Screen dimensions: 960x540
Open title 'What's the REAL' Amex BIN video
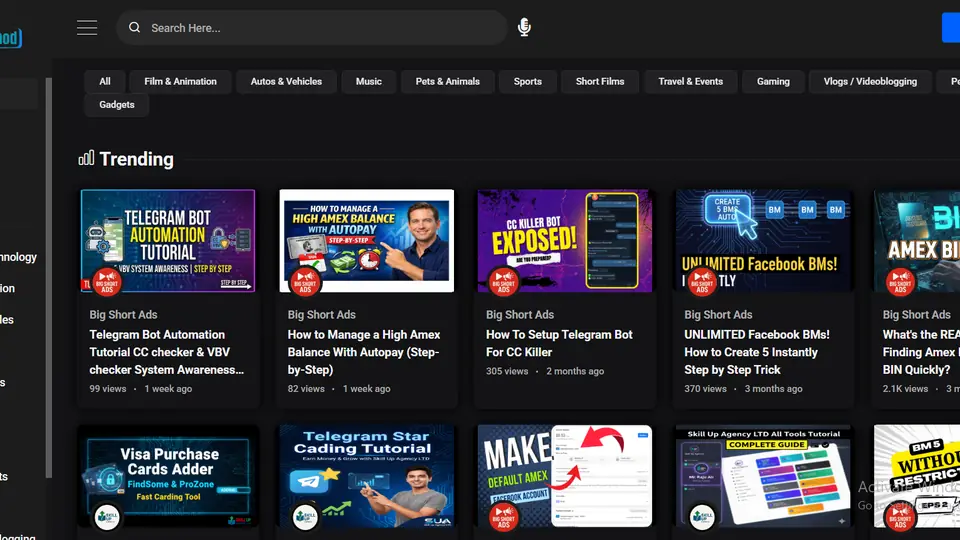921,352
